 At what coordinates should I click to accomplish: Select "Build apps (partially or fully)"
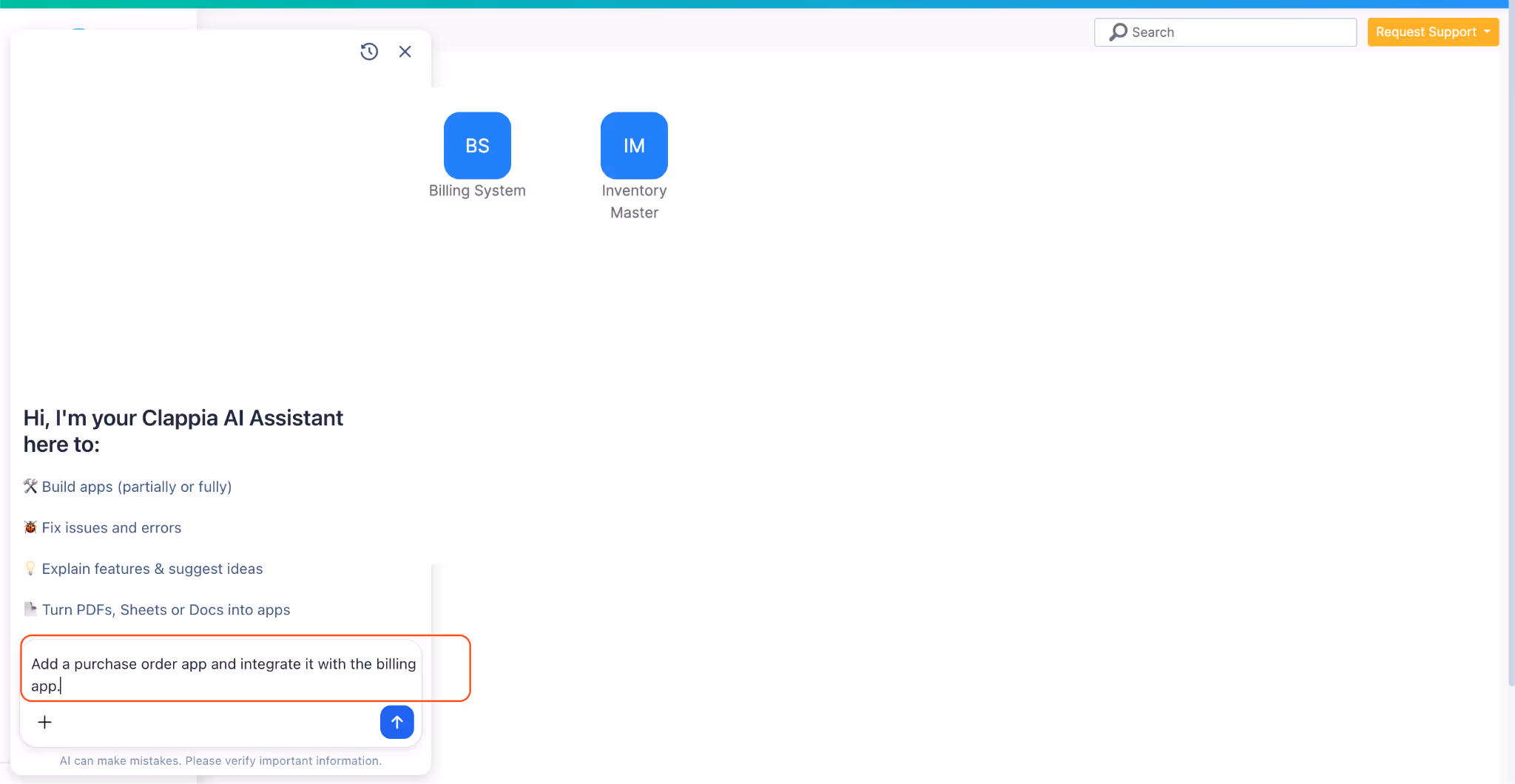137,486
